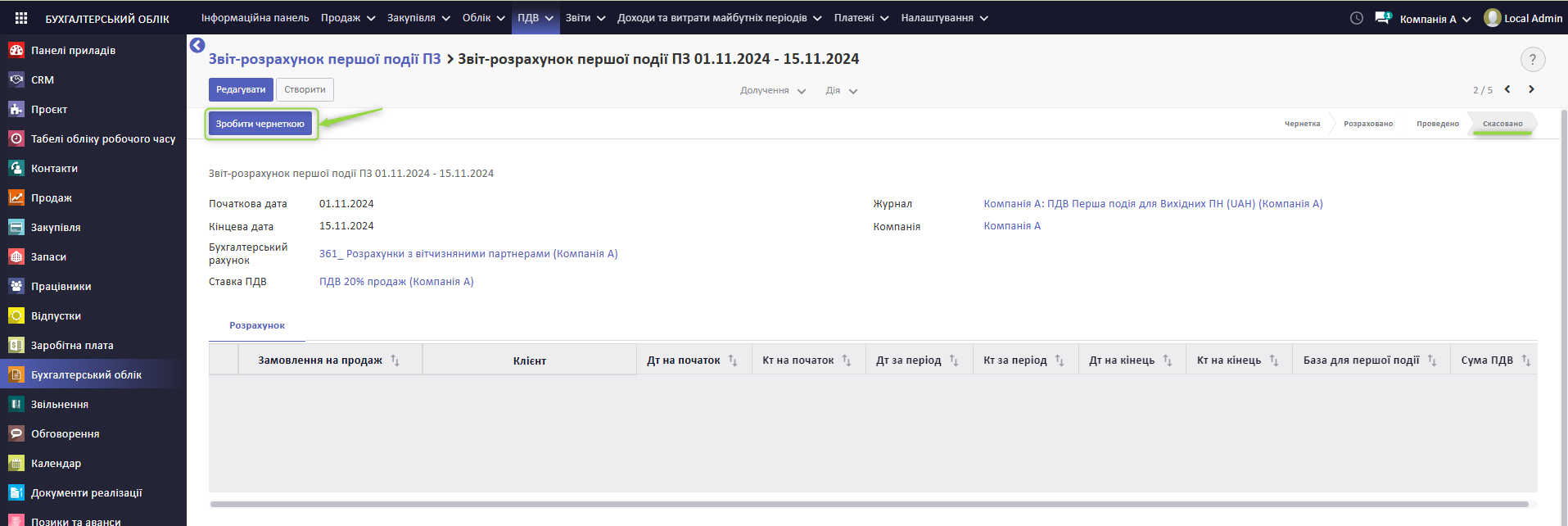
Task: Sort by Замовлення на продаж column
Action: click(330, 360)
